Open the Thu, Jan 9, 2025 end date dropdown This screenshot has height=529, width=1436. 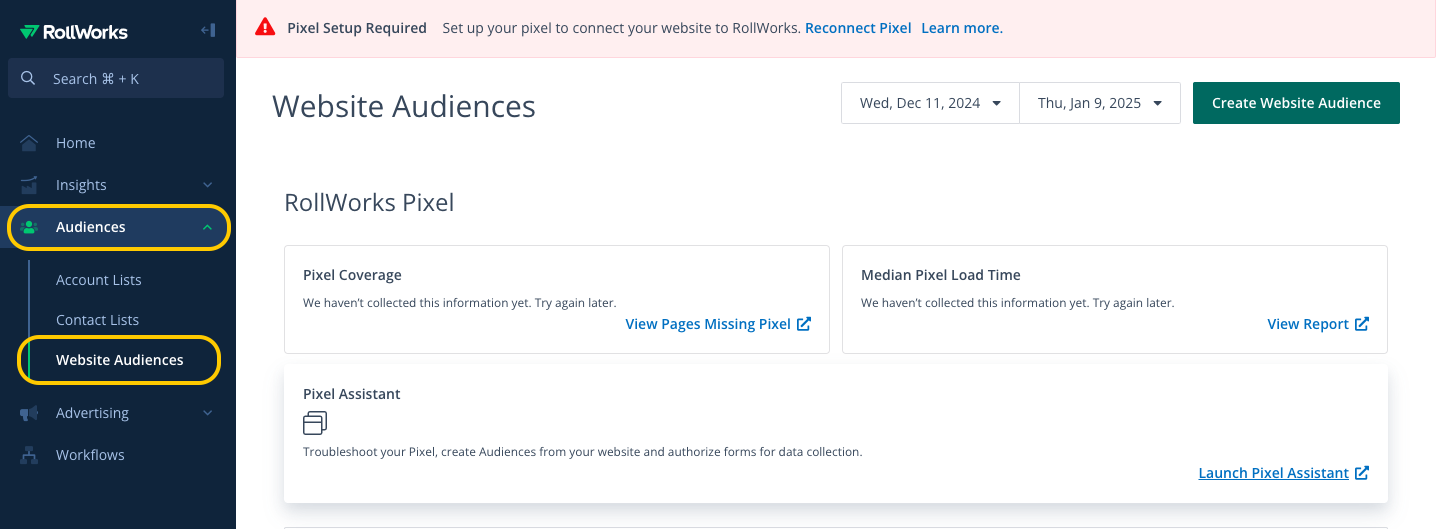(1100, 103)
